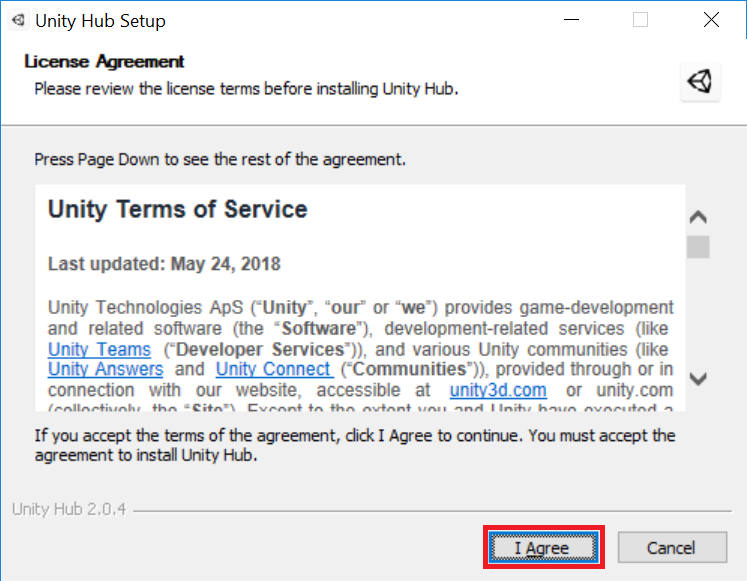The height and width of the screenshot is (581, 747).
Task: Click the License Agreement heading
Action: [104, 61]
